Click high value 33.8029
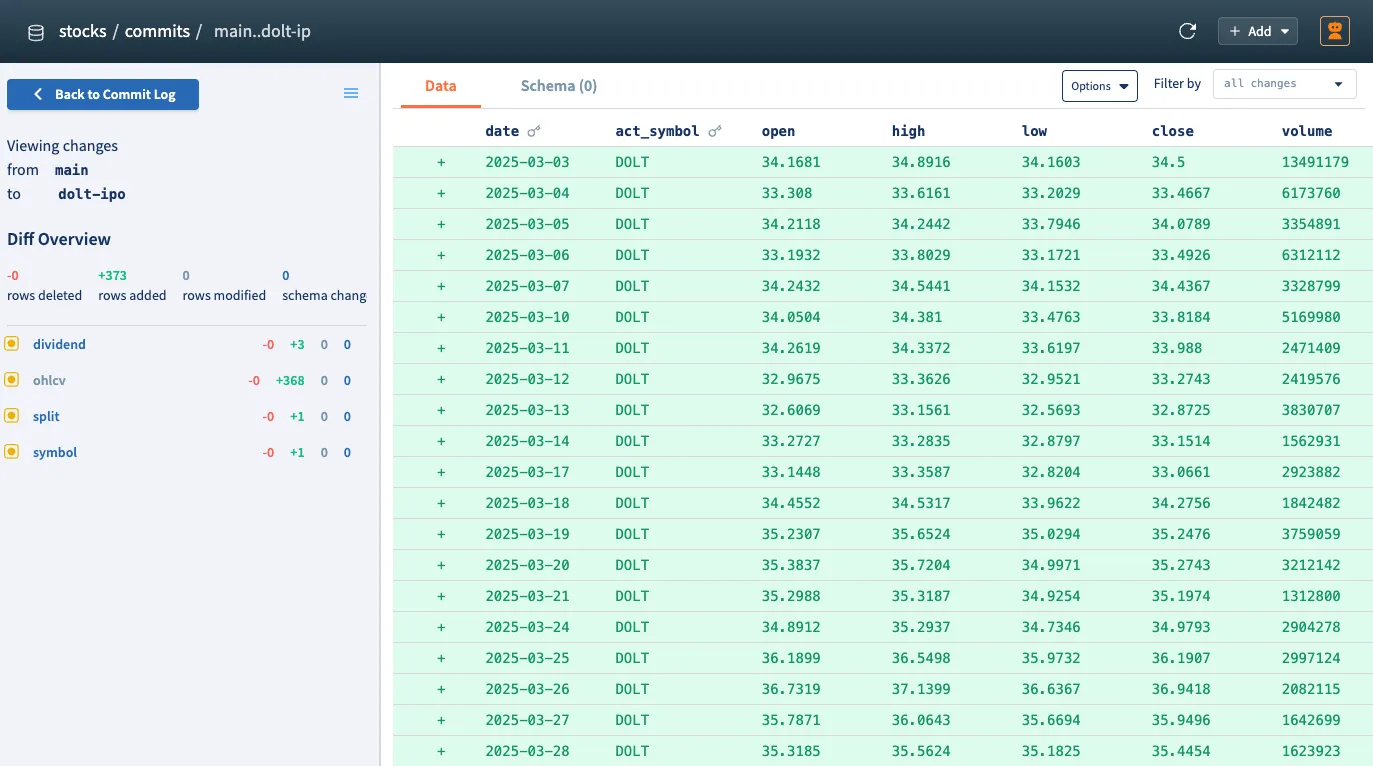1373x766 pixels. [x=921, y=255]
